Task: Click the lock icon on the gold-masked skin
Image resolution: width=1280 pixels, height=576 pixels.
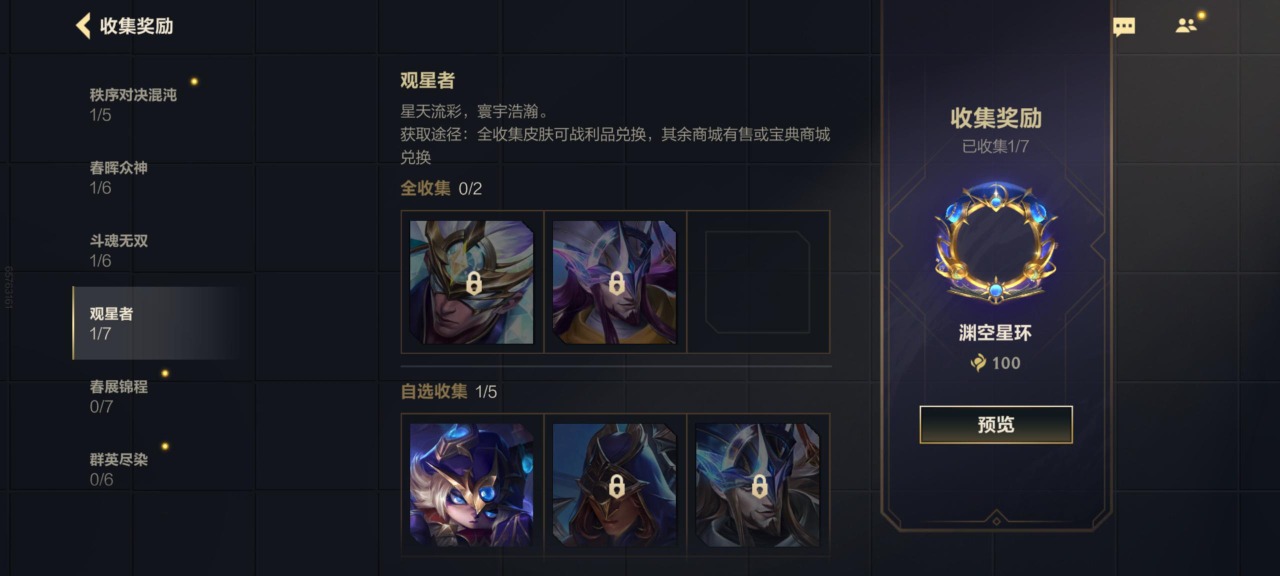Action: (474, 283)
